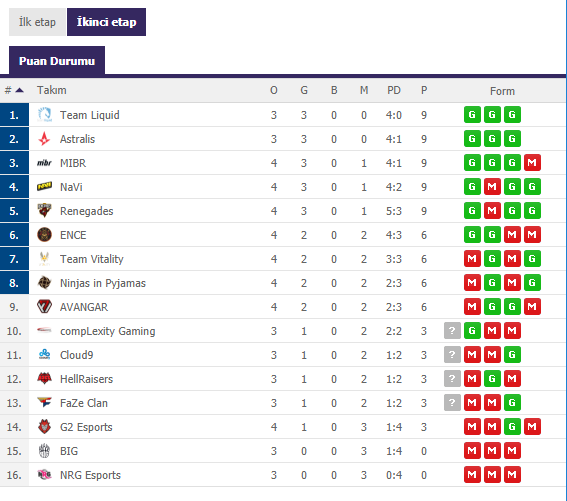Click compLexity Gaming's gray question mark badge

pyautogui.click(x=452, y=331)
